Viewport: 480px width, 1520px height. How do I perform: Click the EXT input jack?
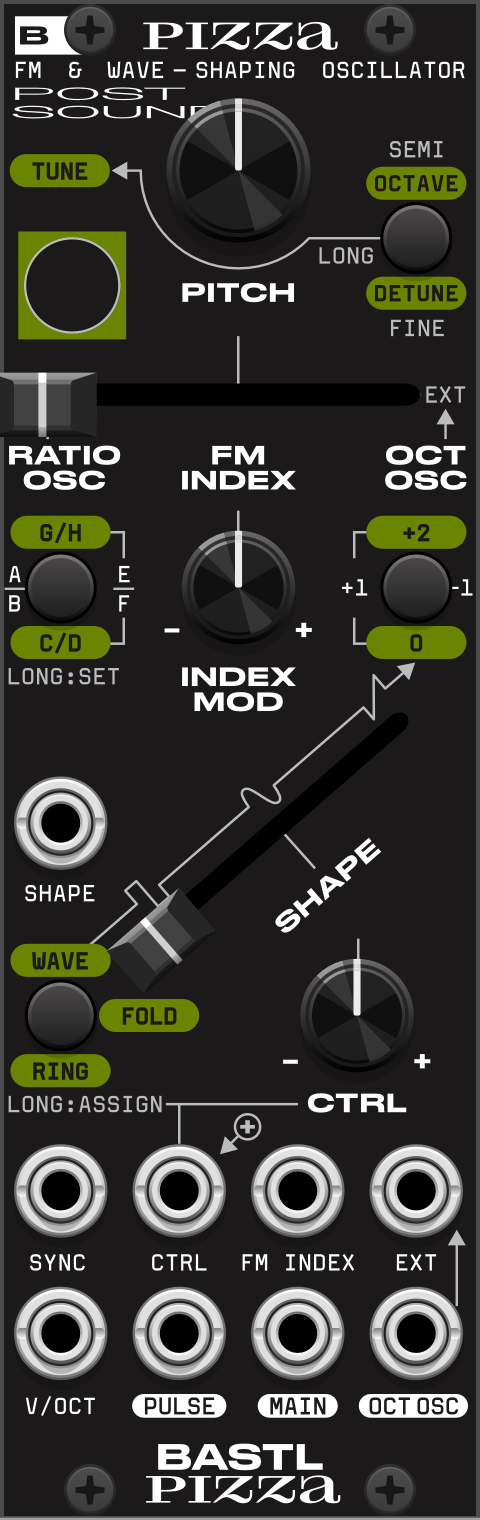tap(416, 1191)
